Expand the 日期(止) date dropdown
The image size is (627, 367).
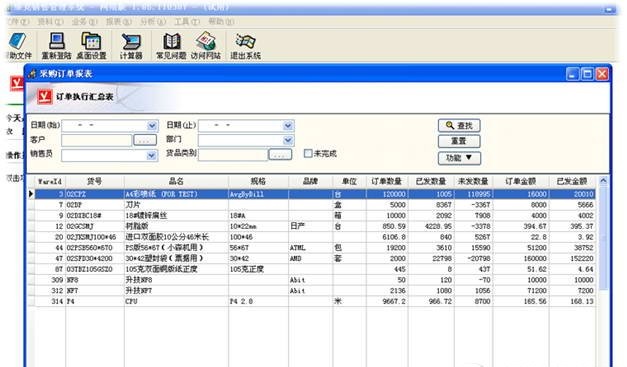pos(288,126)
